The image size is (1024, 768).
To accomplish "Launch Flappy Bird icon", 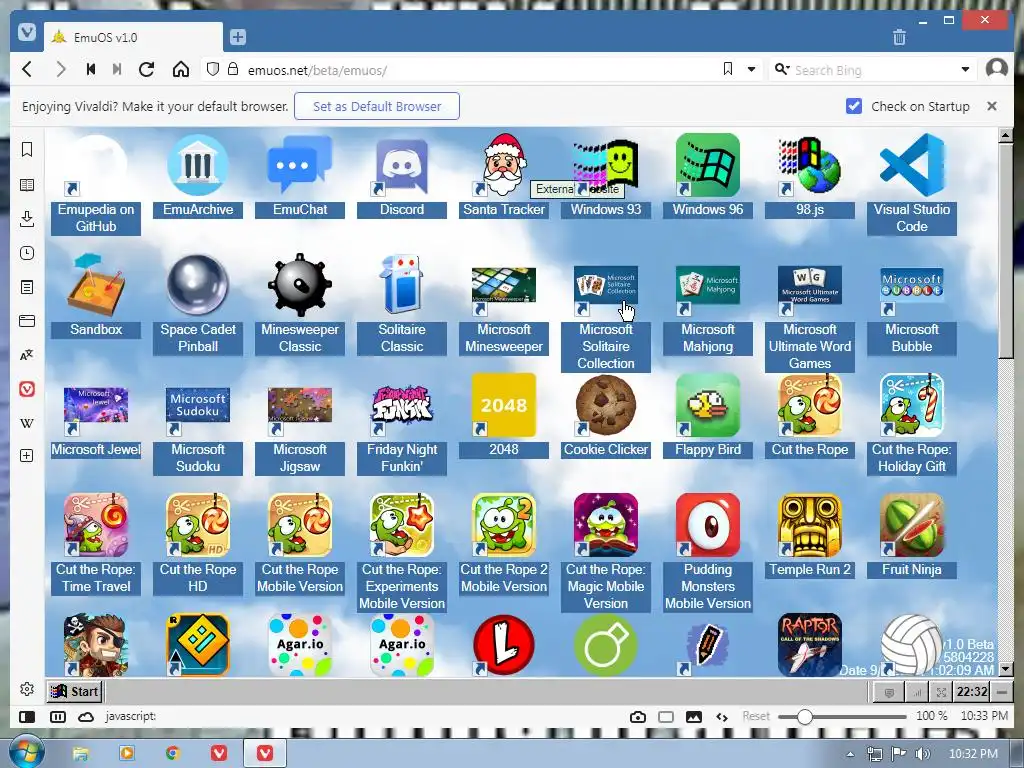I will click(708, 406).
